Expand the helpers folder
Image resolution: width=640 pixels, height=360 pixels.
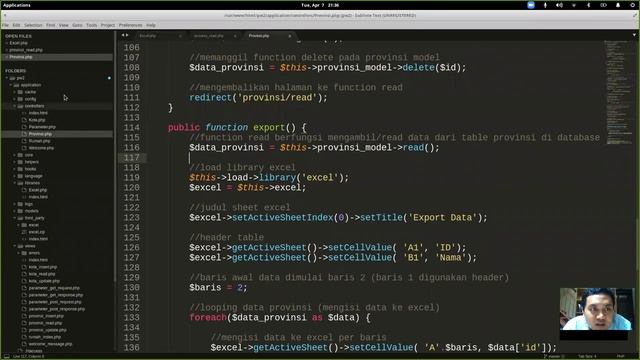[x=15, y=162]
